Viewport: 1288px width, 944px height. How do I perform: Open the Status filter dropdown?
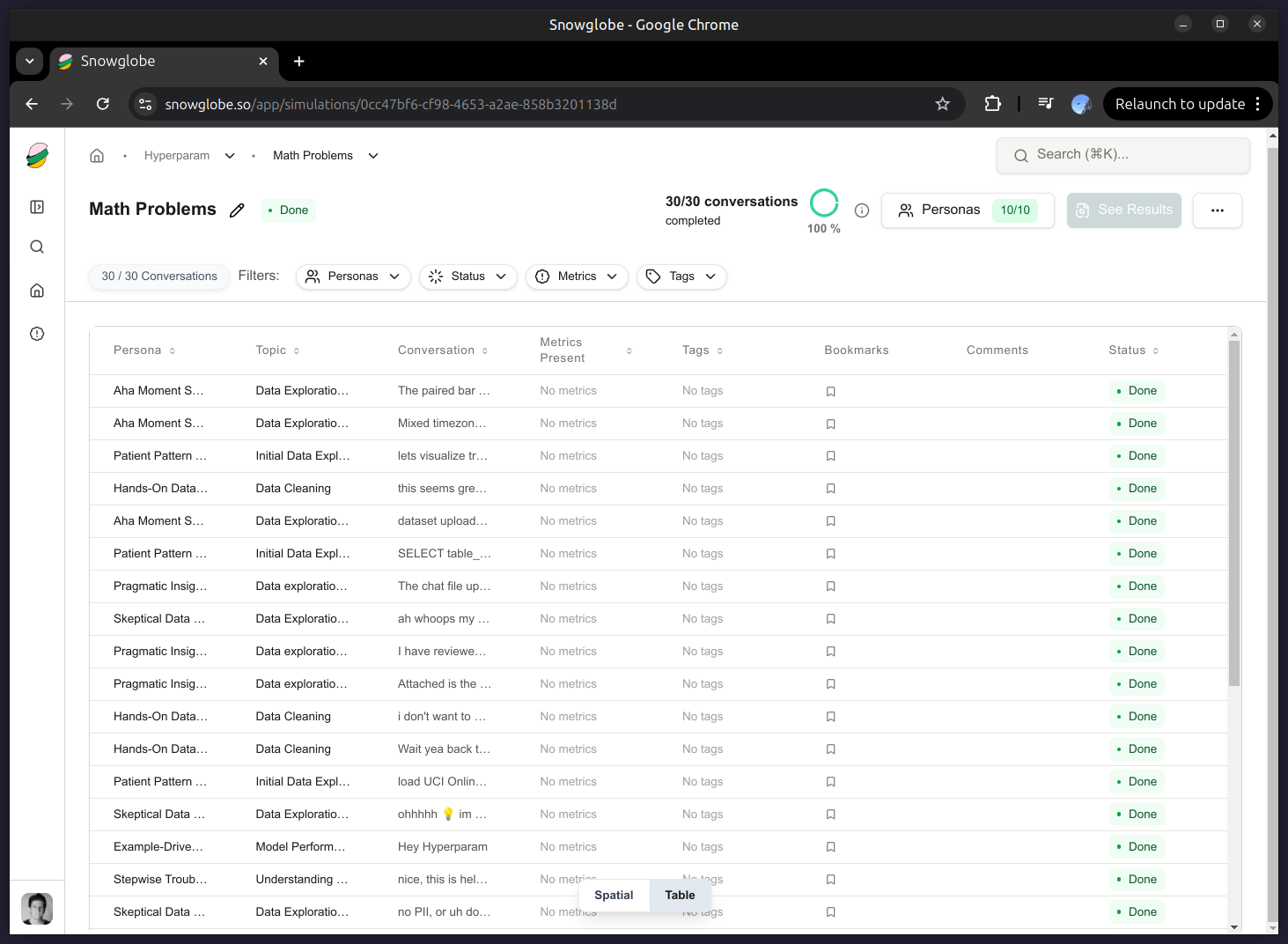point(467,277)
